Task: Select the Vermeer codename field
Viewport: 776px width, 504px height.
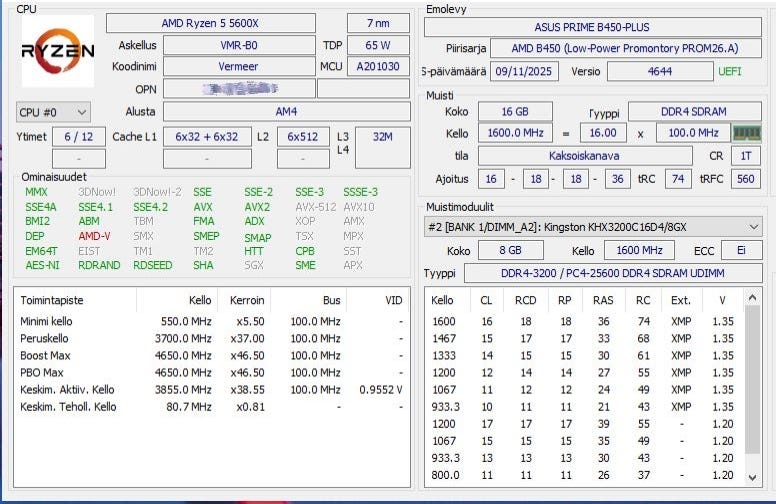Action: pos(239,66)
